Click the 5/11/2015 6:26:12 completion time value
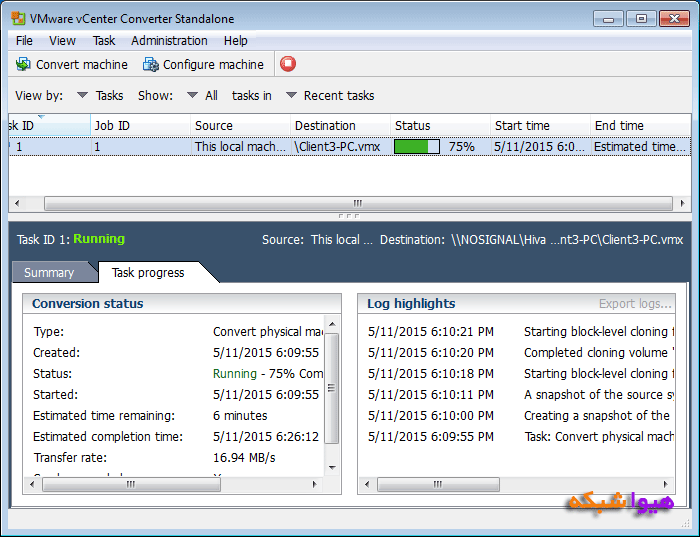Screen dimensions: 700x537 coord(266,437)
